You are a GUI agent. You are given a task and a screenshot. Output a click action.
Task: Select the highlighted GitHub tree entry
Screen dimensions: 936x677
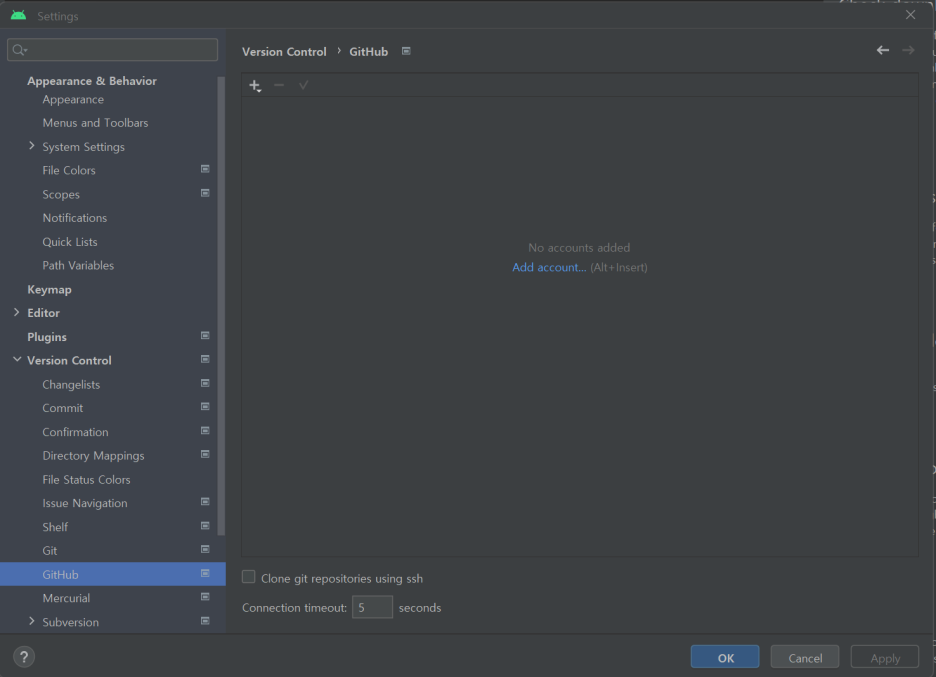[113, 574]
